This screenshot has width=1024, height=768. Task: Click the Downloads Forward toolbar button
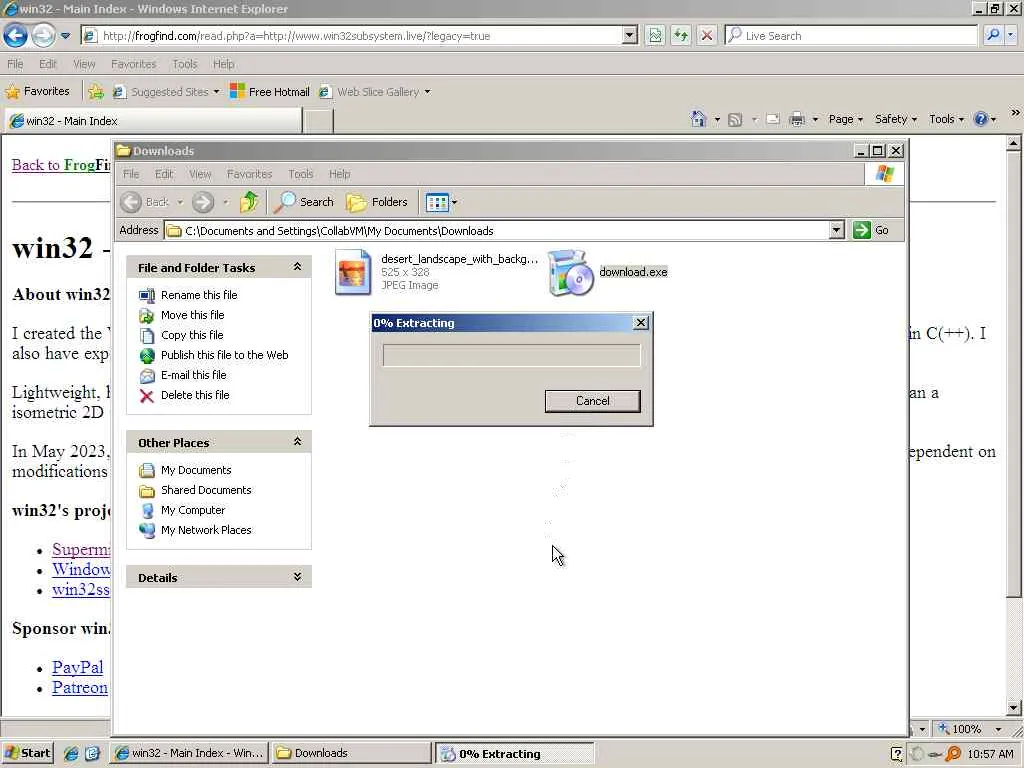203,202
